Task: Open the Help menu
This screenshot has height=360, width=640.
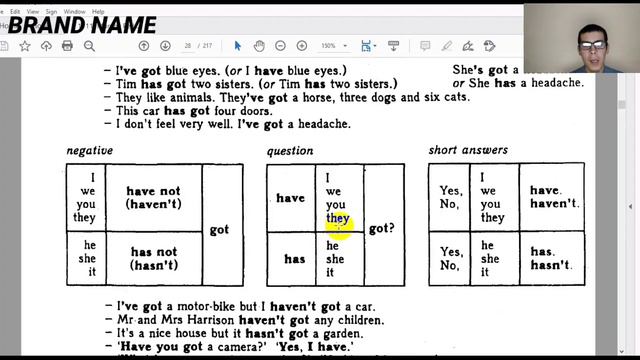Action: click(x=98, y=11)
